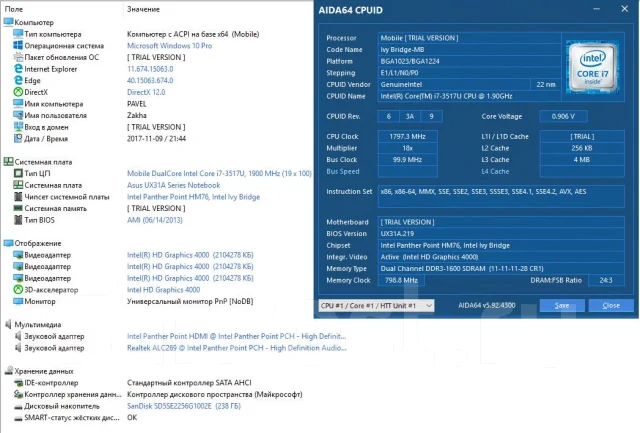Viewport: 640px width, 433px height.
Task: Click the CPU Clock value 1797.3 MHz
Action: point(407,136)
